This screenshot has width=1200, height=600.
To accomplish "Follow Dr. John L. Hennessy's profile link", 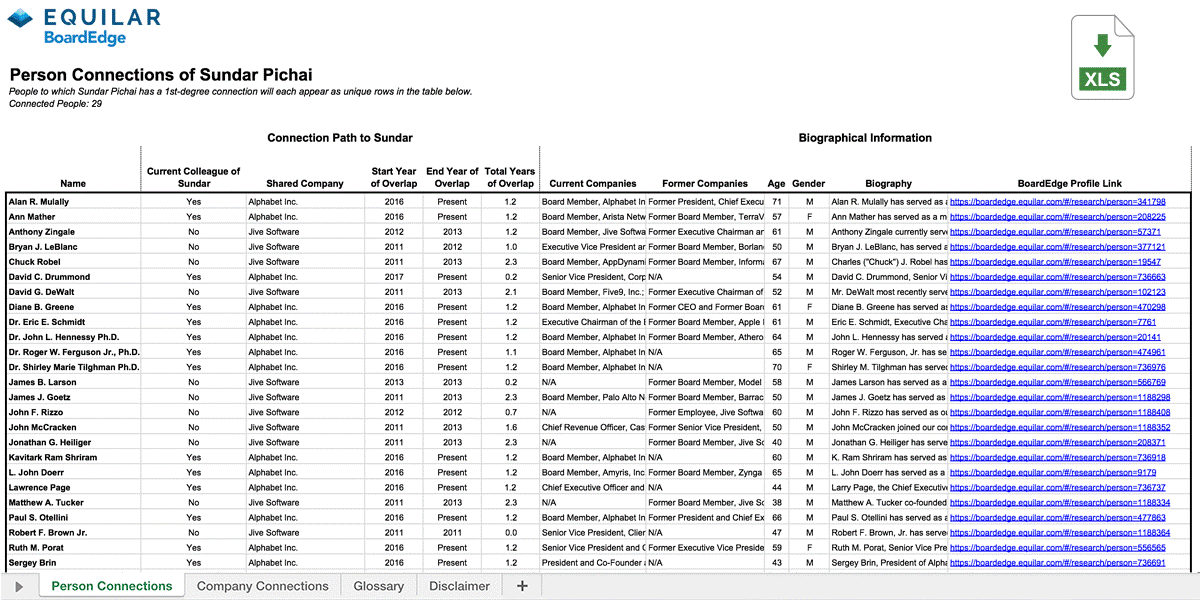I will [x=1055, y=337].
